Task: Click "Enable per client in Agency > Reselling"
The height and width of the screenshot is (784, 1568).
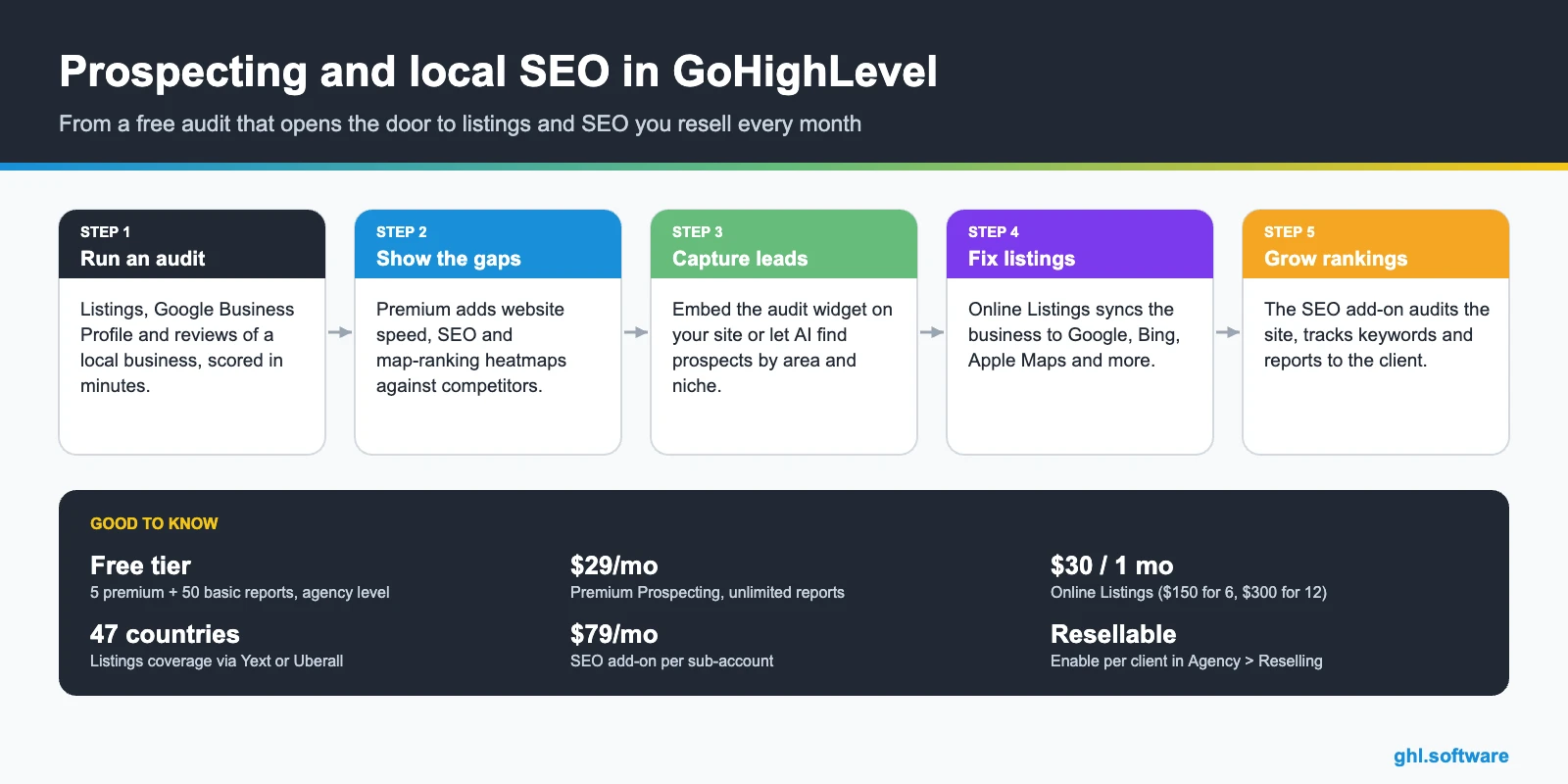Action: (1186, 661)
